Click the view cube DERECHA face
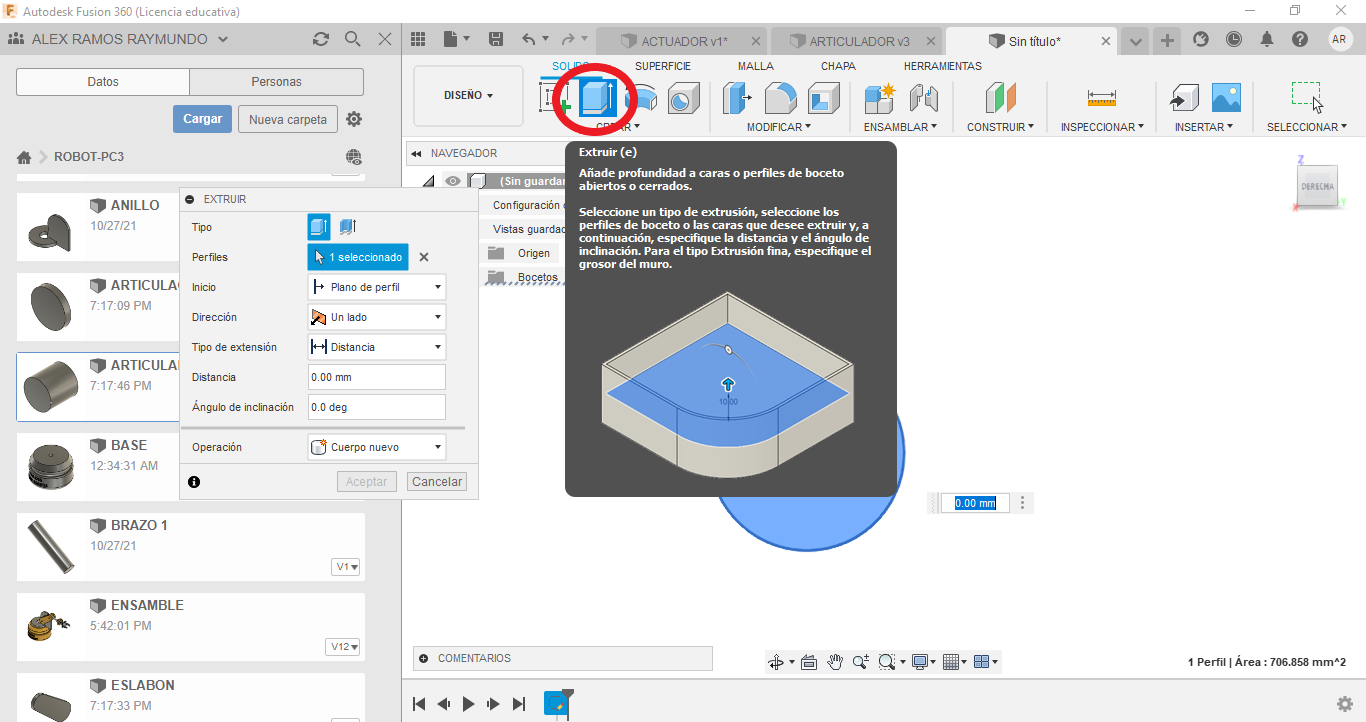 (1317, 187)
